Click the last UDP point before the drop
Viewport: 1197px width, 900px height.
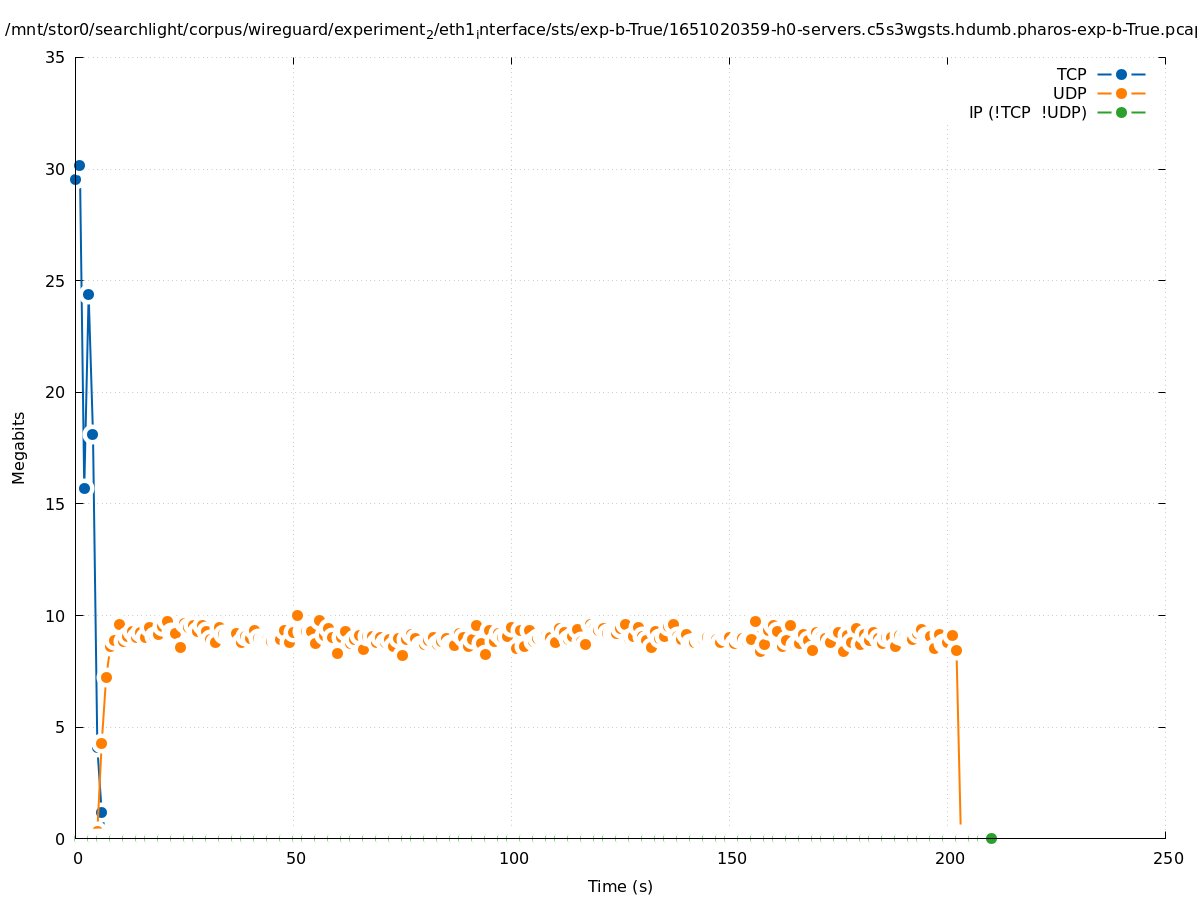(x=956, y=650)
